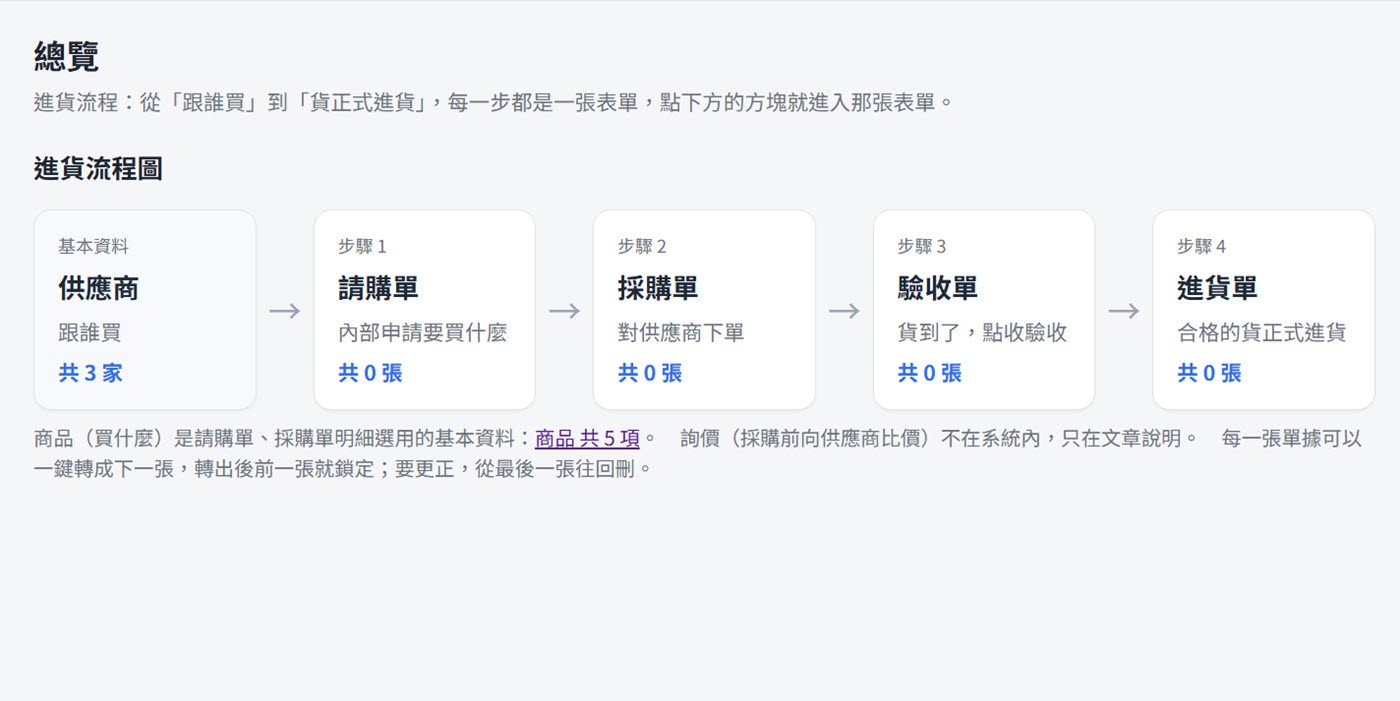The image size is (1400, 701).
Task: Open the 進貨單 step 4 card
Action: [1264, 310]
